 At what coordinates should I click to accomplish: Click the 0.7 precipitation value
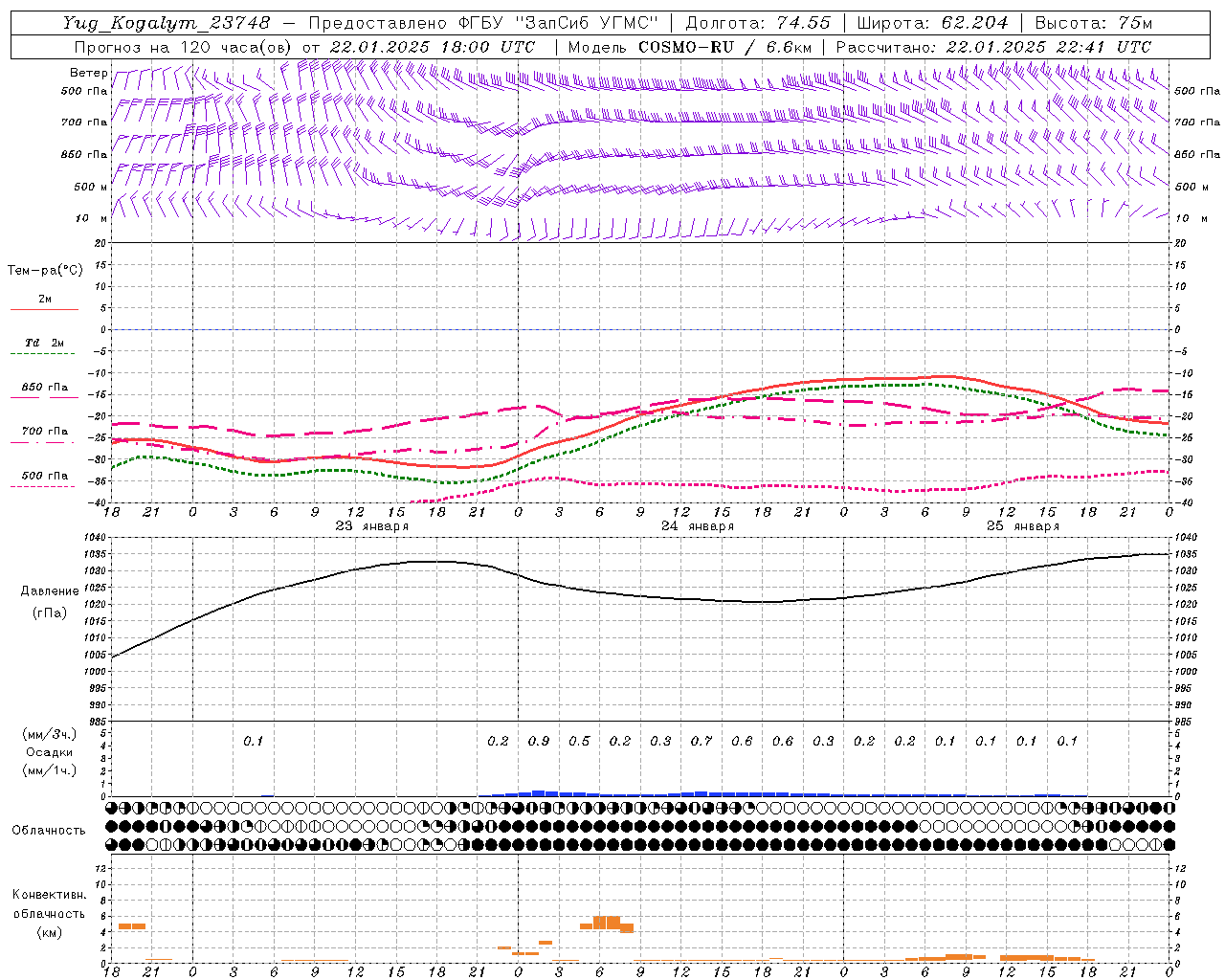tap(702, 741)
